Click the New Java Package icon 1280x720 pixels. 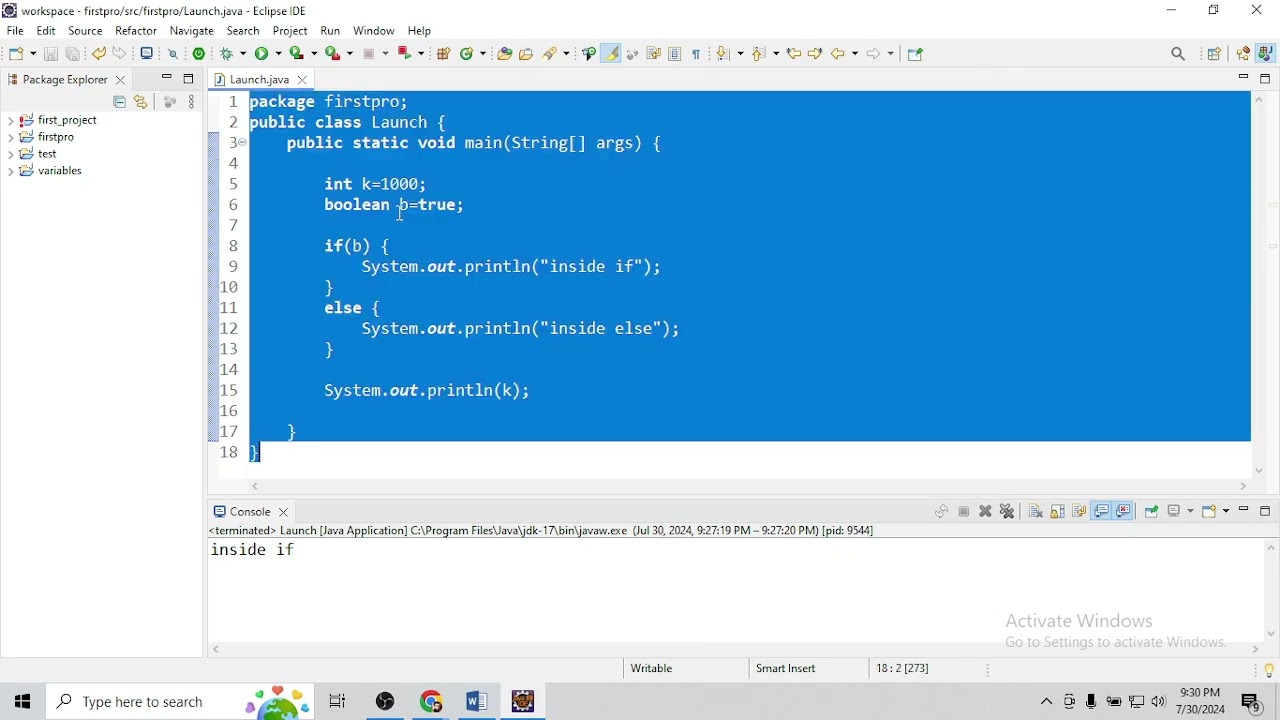click(x=445, y=54)
